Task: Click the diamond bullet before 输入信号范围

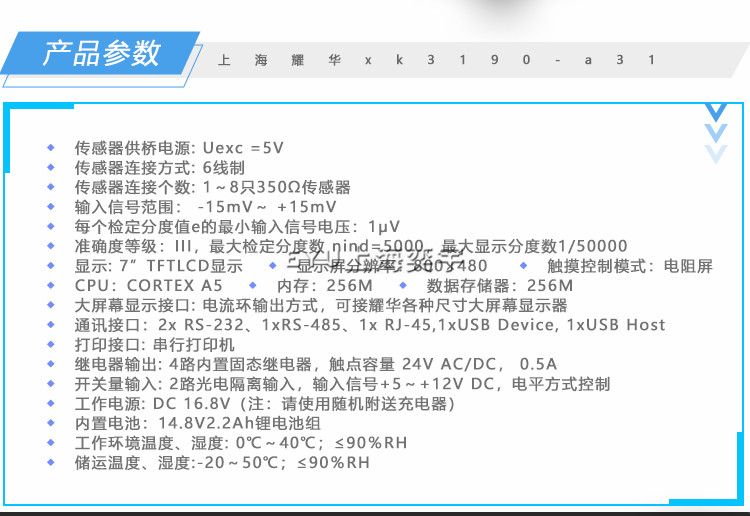Action: [52, 207]
